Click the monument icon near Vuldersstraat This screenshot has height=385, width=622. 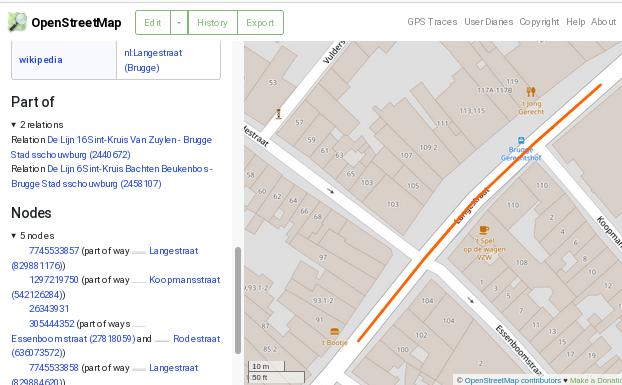[x=279, y=114]
